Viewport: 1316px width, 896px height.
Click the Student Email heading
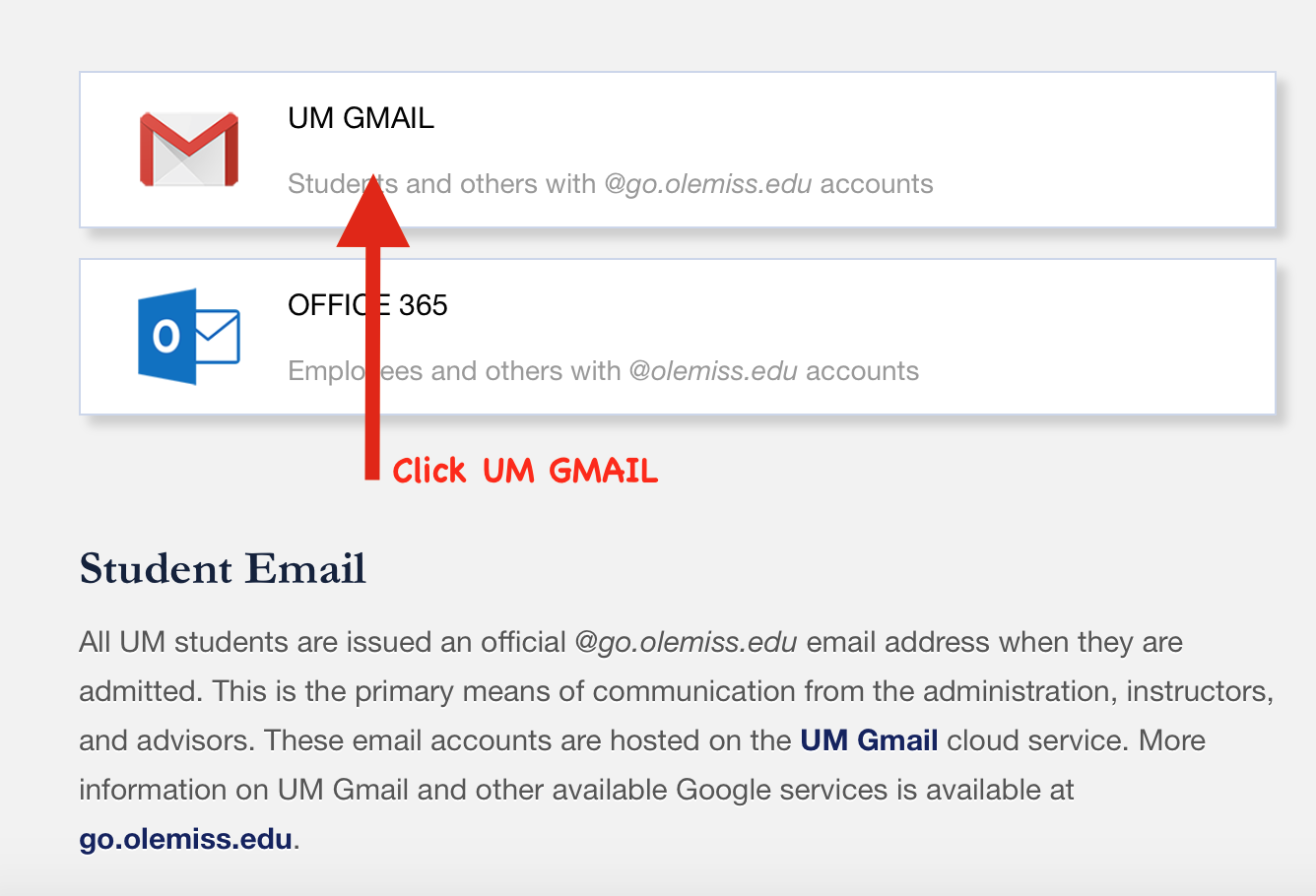pos(223,569)
